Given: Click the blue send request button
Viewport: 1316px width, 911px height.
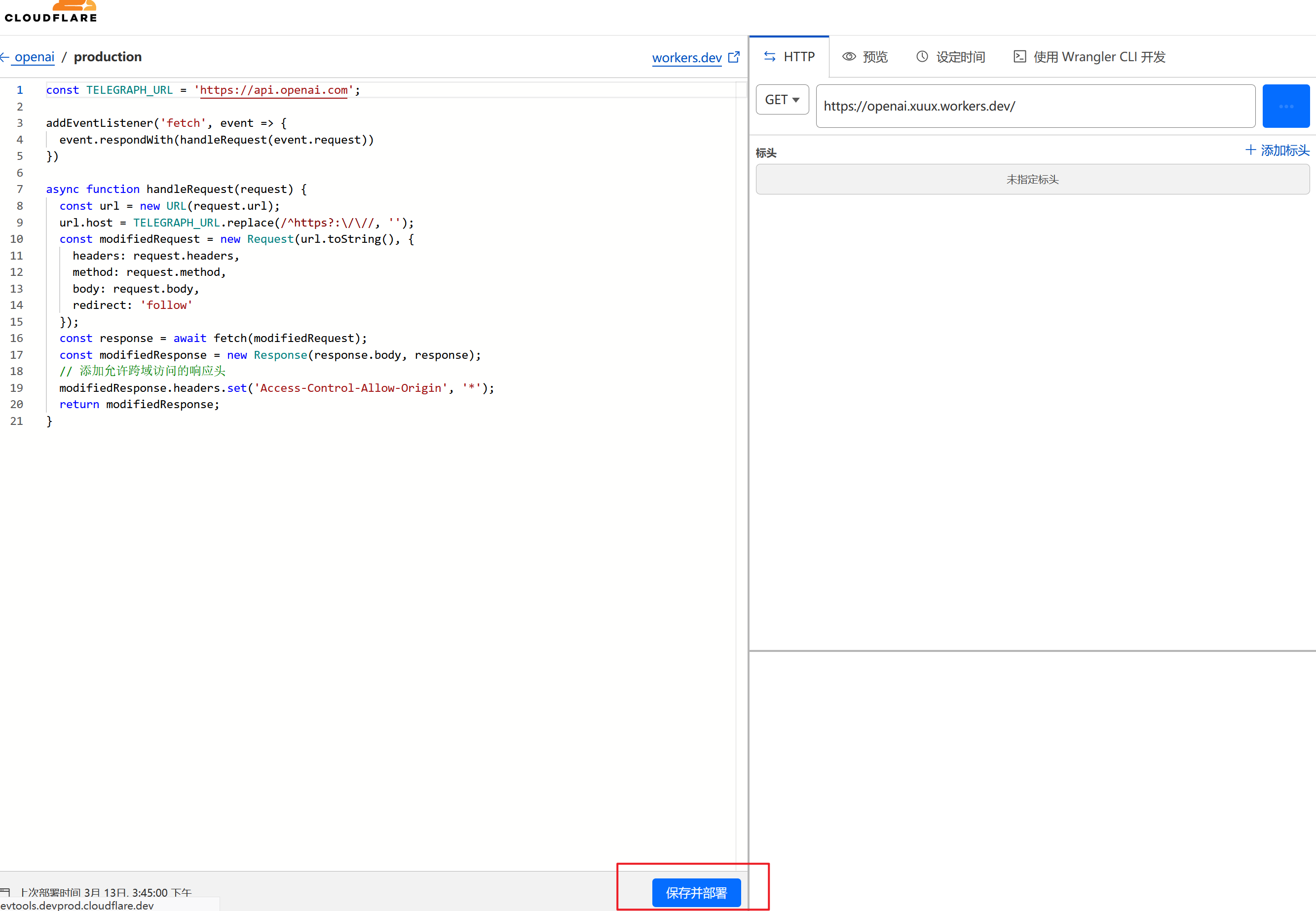Looking at the screenshot, I should pyautogui.click(x=1286, y=106).
